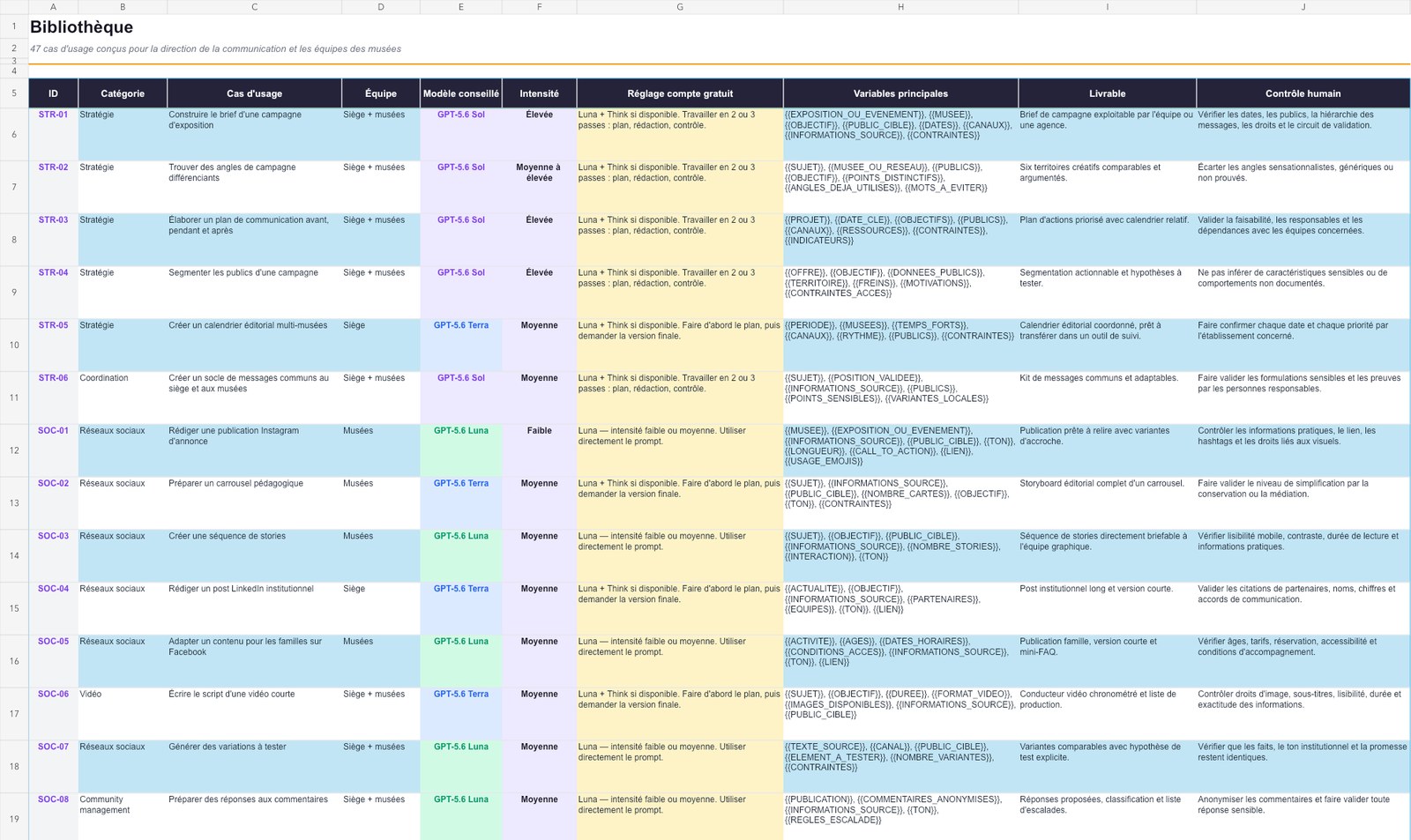Select GPT-5.6 Luna cell for SOC-01

461,450
